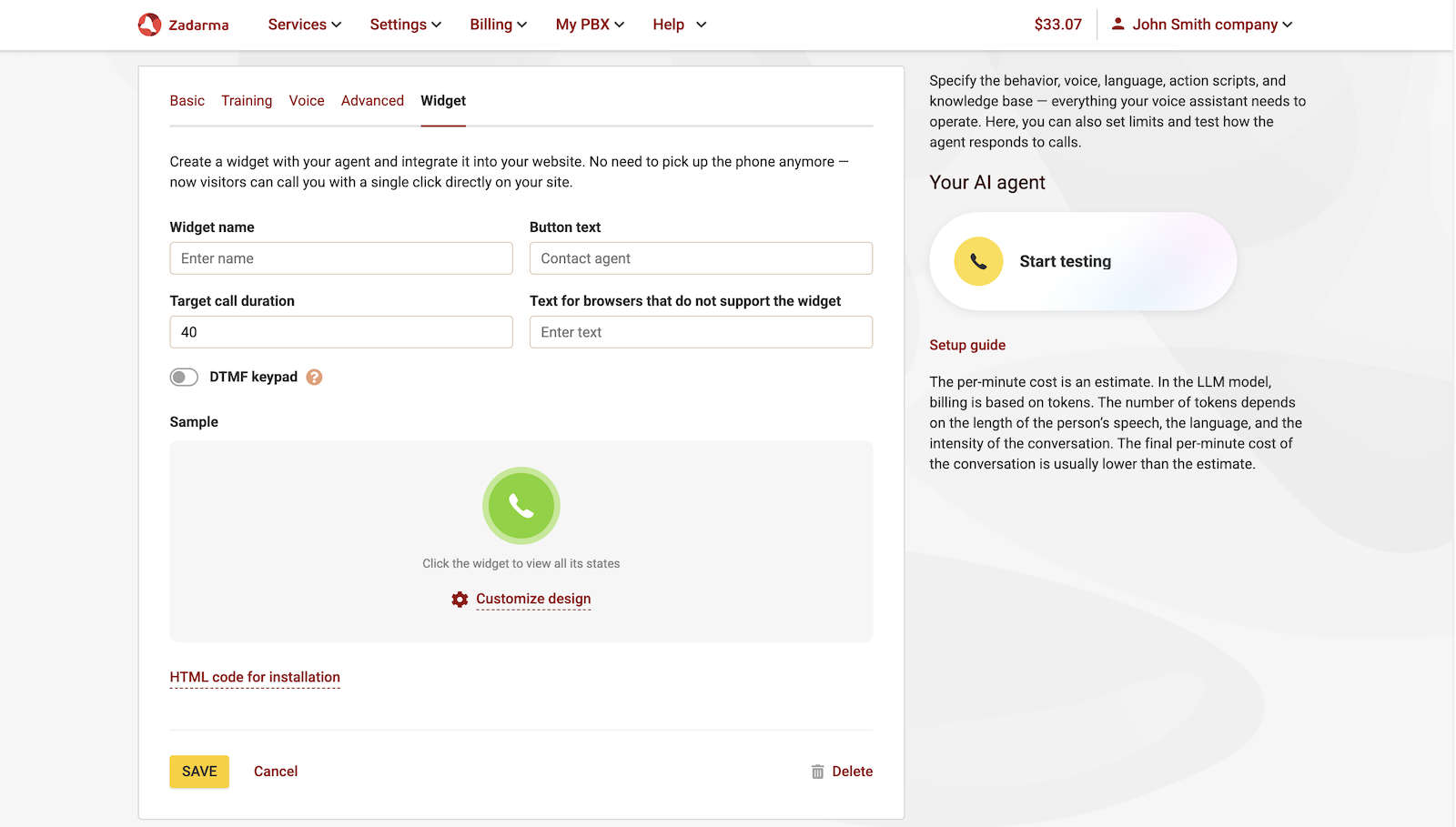The height and width of the screenshot is (827, 1456).
Task: Open the Customize design settings gear icon
Action: point(460,599)
